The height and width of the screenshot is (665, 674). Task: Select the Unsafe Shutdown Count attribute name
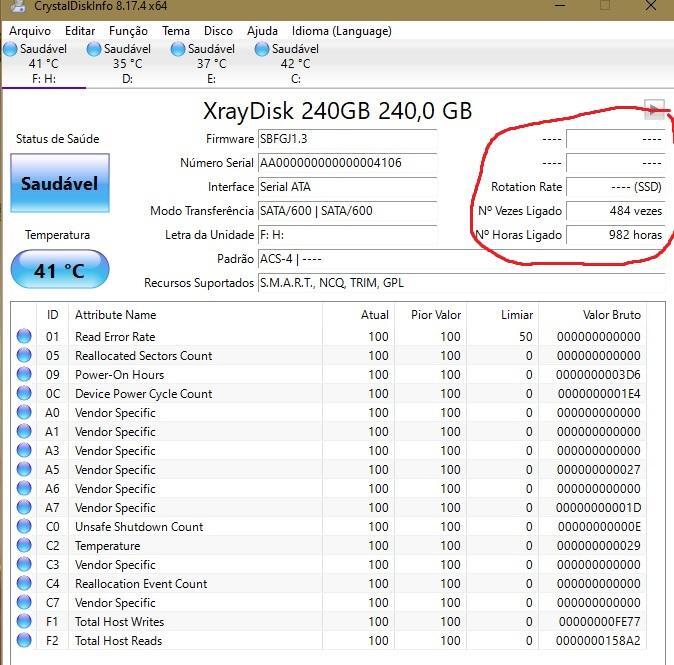click(x=139, y=527)
